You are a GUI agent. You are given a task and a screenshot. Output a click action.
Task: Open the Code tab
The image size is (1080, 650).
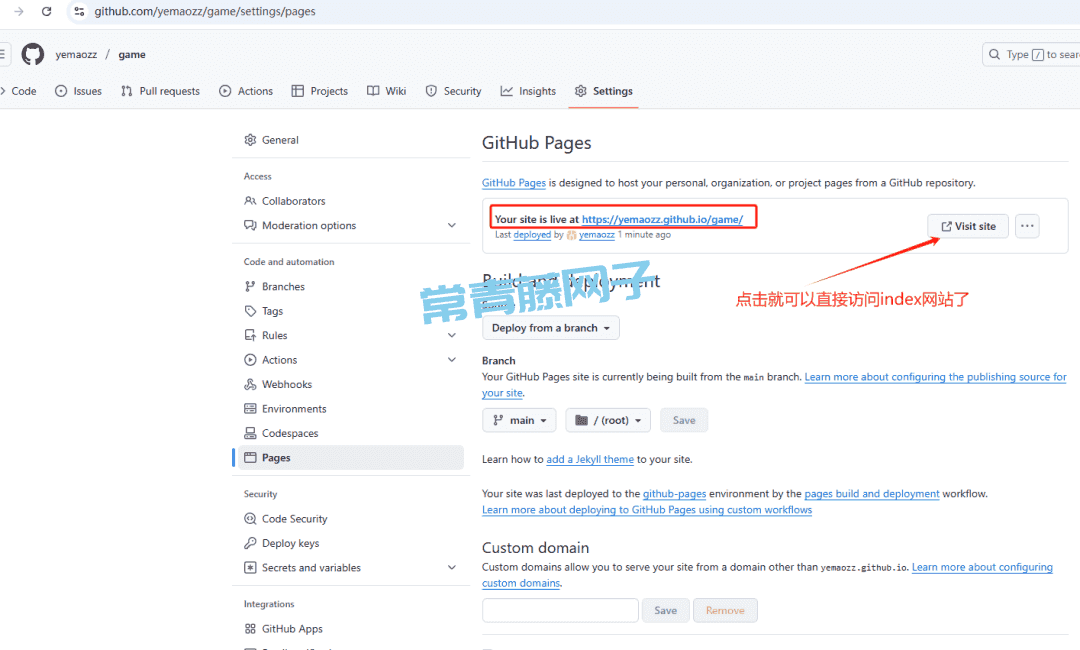[19, 91]
